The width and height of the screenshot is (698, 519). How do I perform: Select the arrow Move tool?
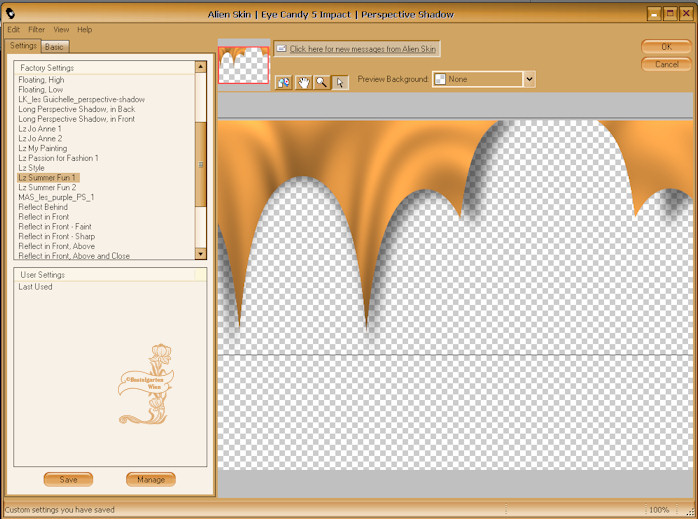(340, 82)
